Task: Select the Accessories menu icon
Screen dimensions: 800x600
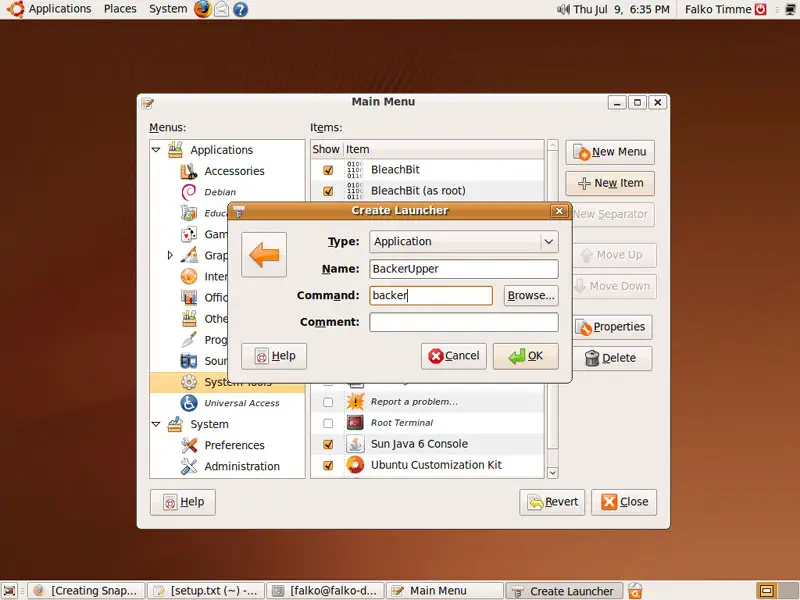Action: (189, 171)
